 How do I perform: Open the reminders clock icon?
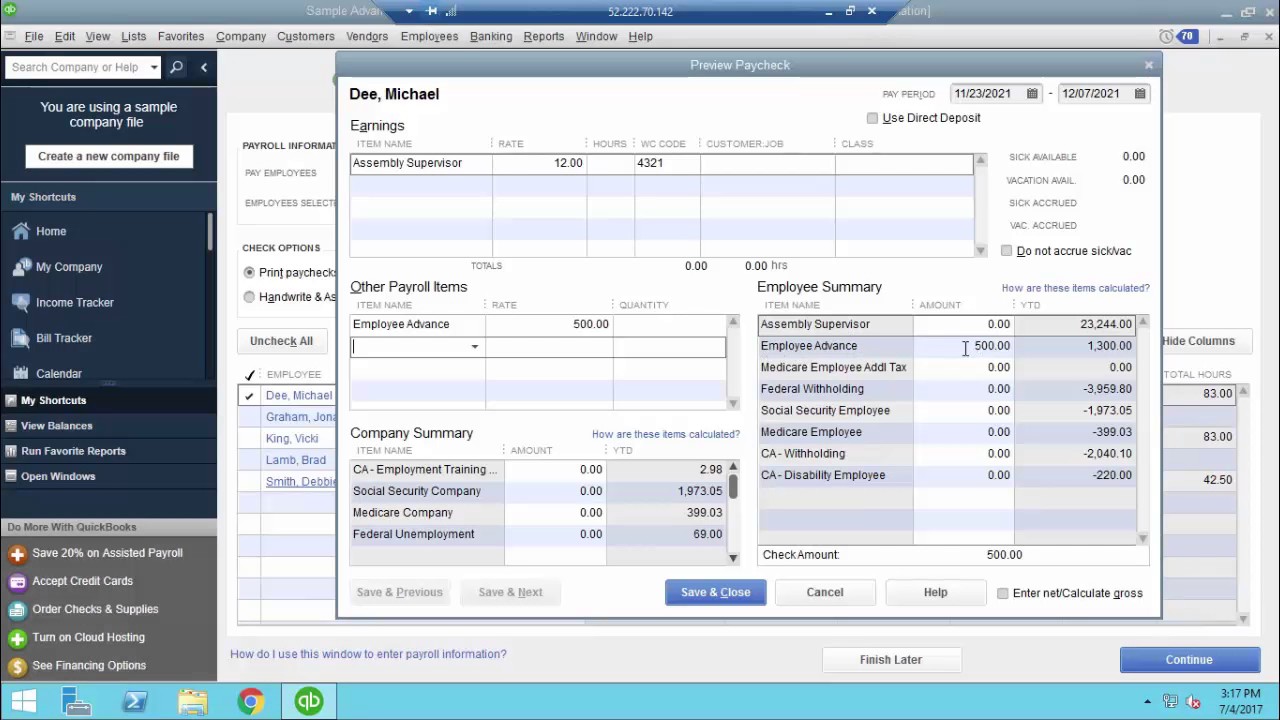point(1167,36)
